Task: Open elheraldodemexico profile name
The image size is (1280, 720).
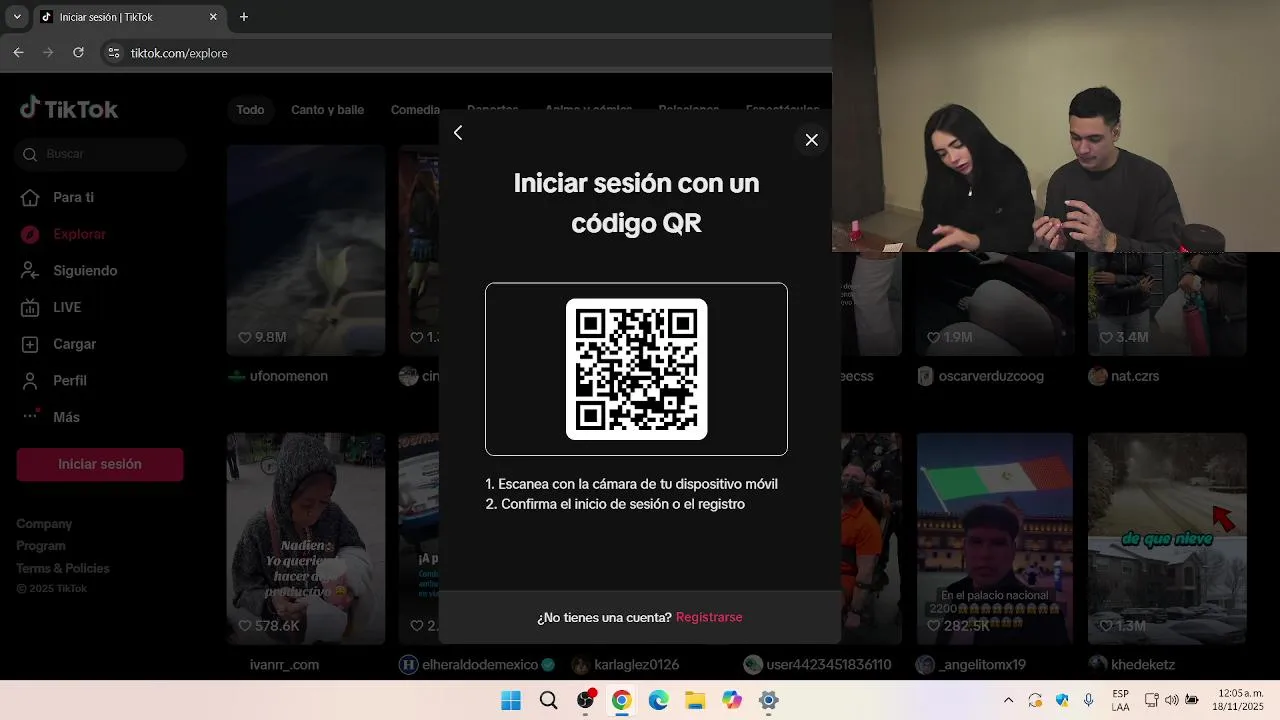Action: [x=481, y=664]
